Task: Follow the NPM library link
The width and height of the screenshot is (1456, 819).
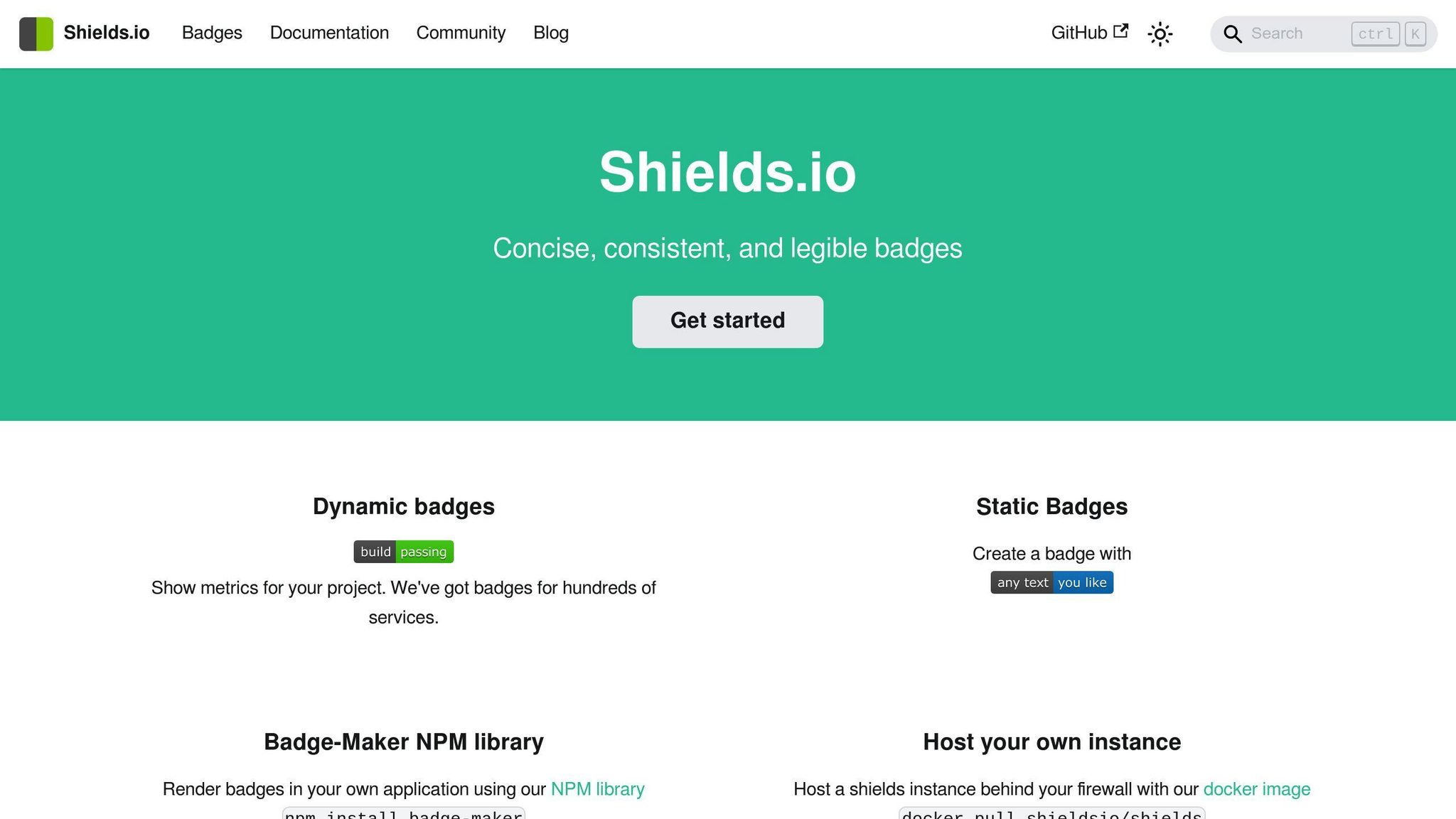Action: pyautogui.click(x=597, y=789)
